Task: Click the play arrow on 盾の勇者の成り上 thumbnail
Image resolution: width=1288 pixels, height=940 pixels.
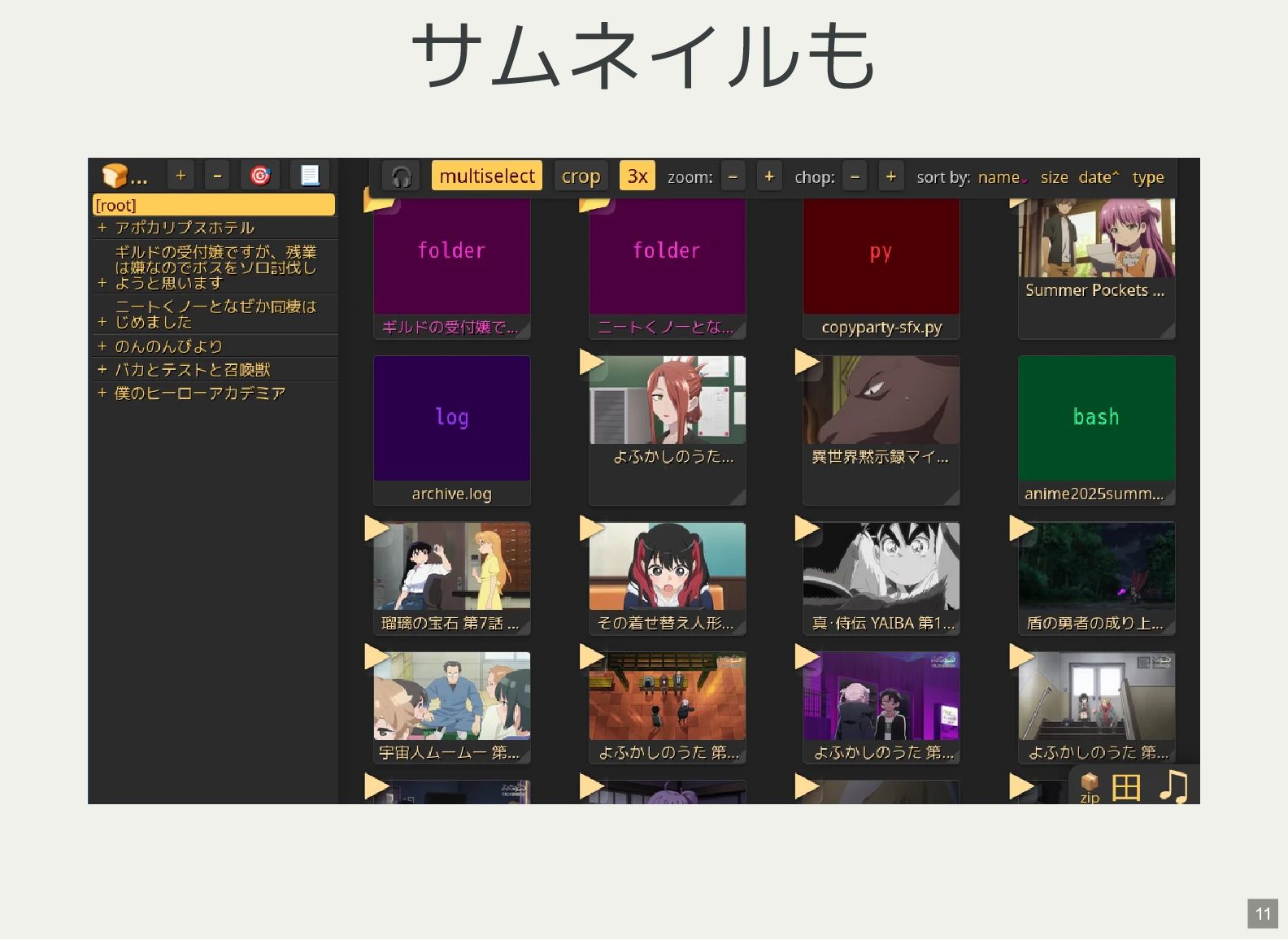Action: pyautogui.click(x=1020, y=529)
